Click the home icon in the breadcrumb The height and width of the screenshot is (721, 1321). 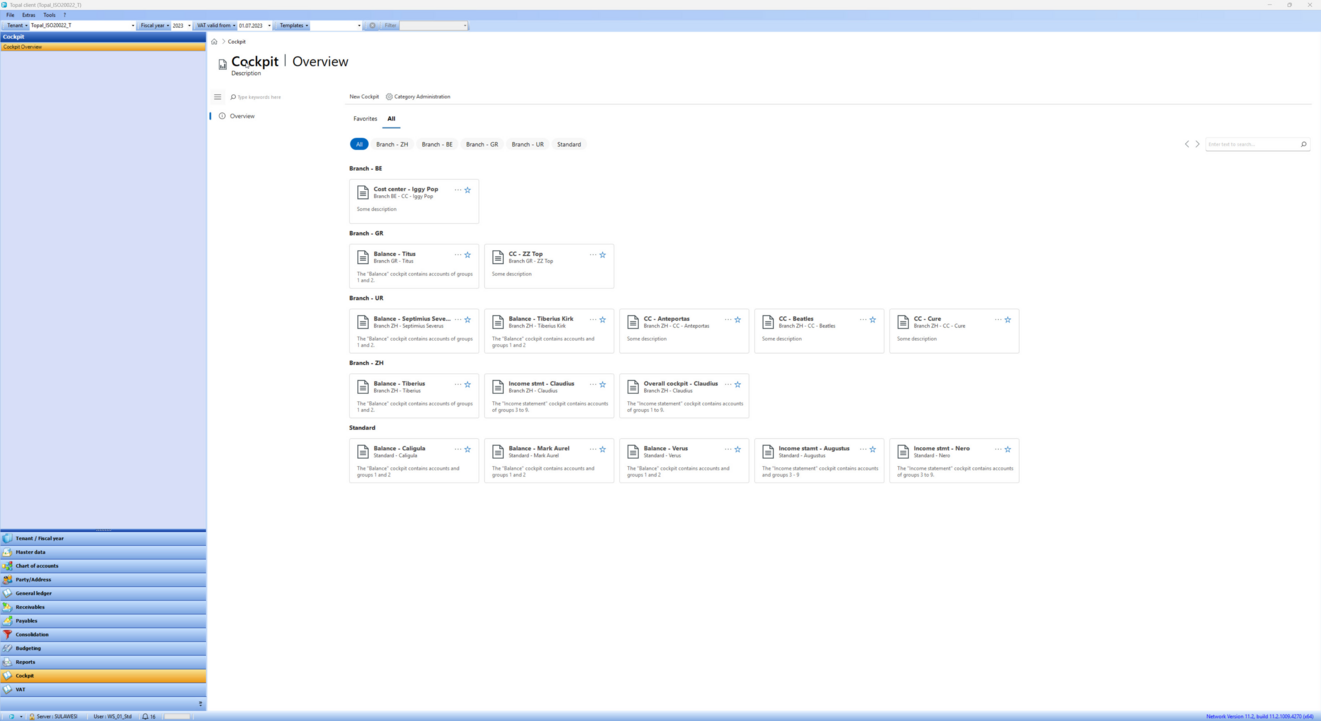tap(214, 42)
